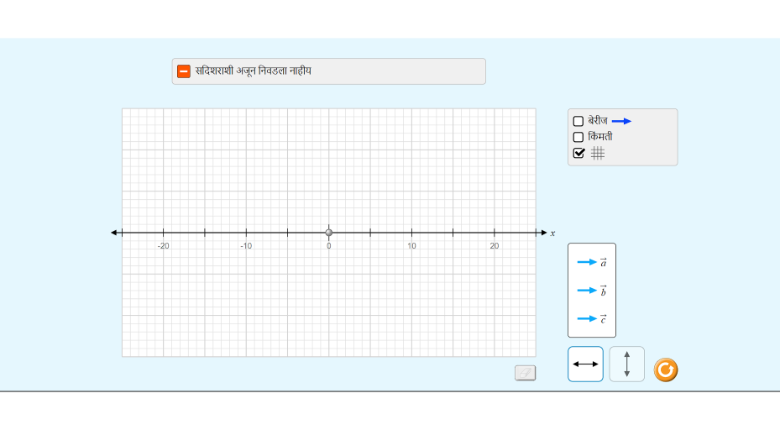This screenshot has height=430, width=780.
Task: Click the left arrowhead of the x-axis
Action: (115, 233)
